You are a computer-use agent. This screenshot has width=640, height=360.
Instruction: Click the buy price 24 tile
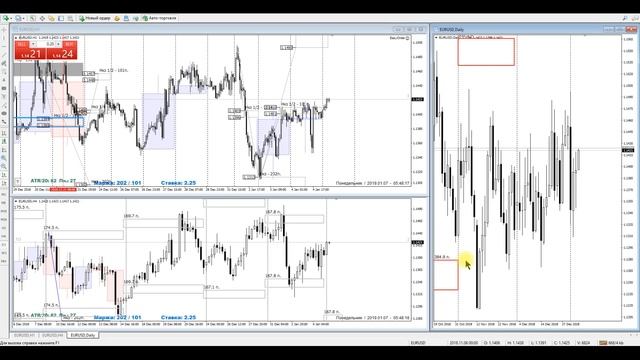(62, 54)
